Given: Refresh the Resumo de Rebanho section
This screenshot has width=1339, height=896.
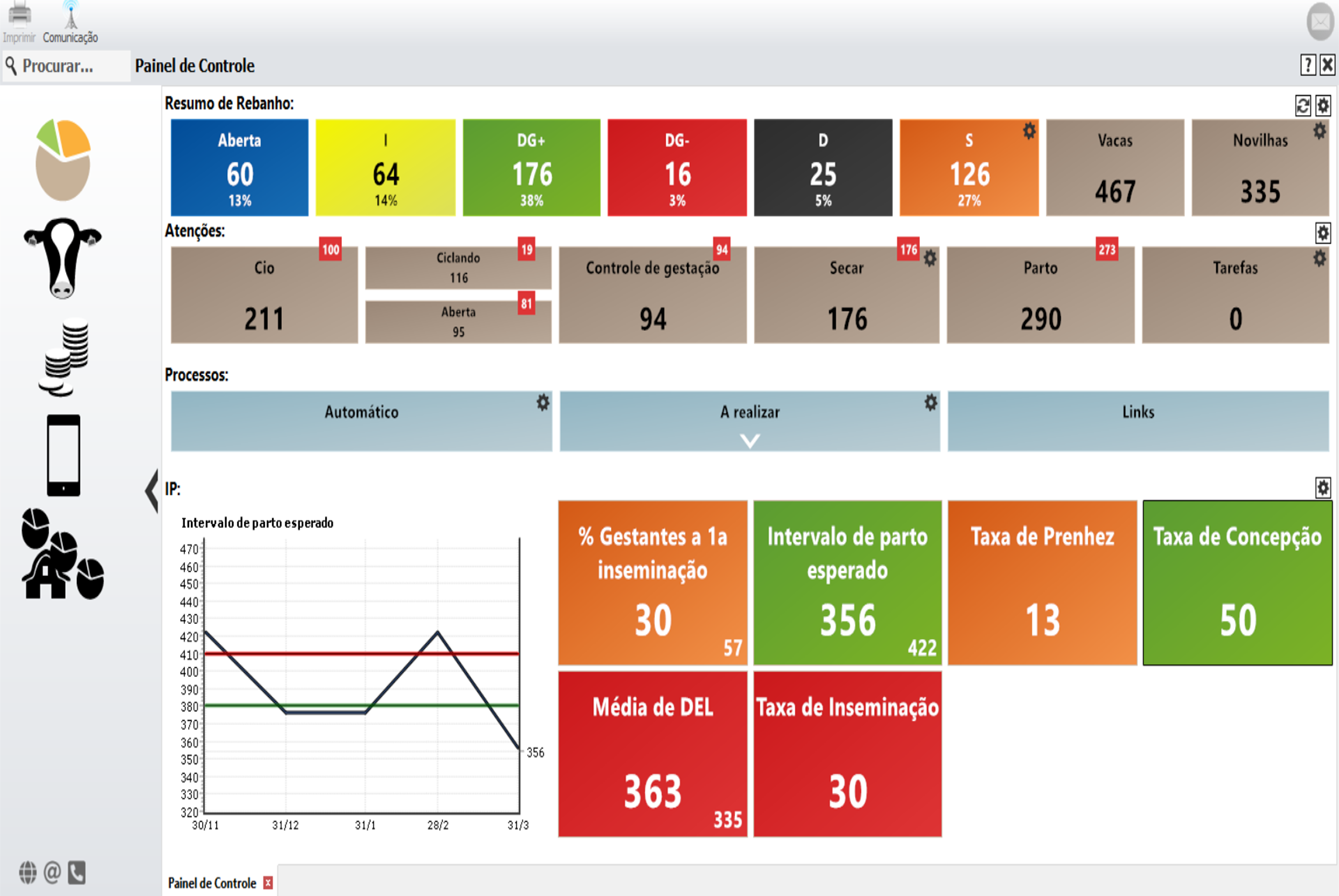Looking at the screenshot, I should [1303, 105].
